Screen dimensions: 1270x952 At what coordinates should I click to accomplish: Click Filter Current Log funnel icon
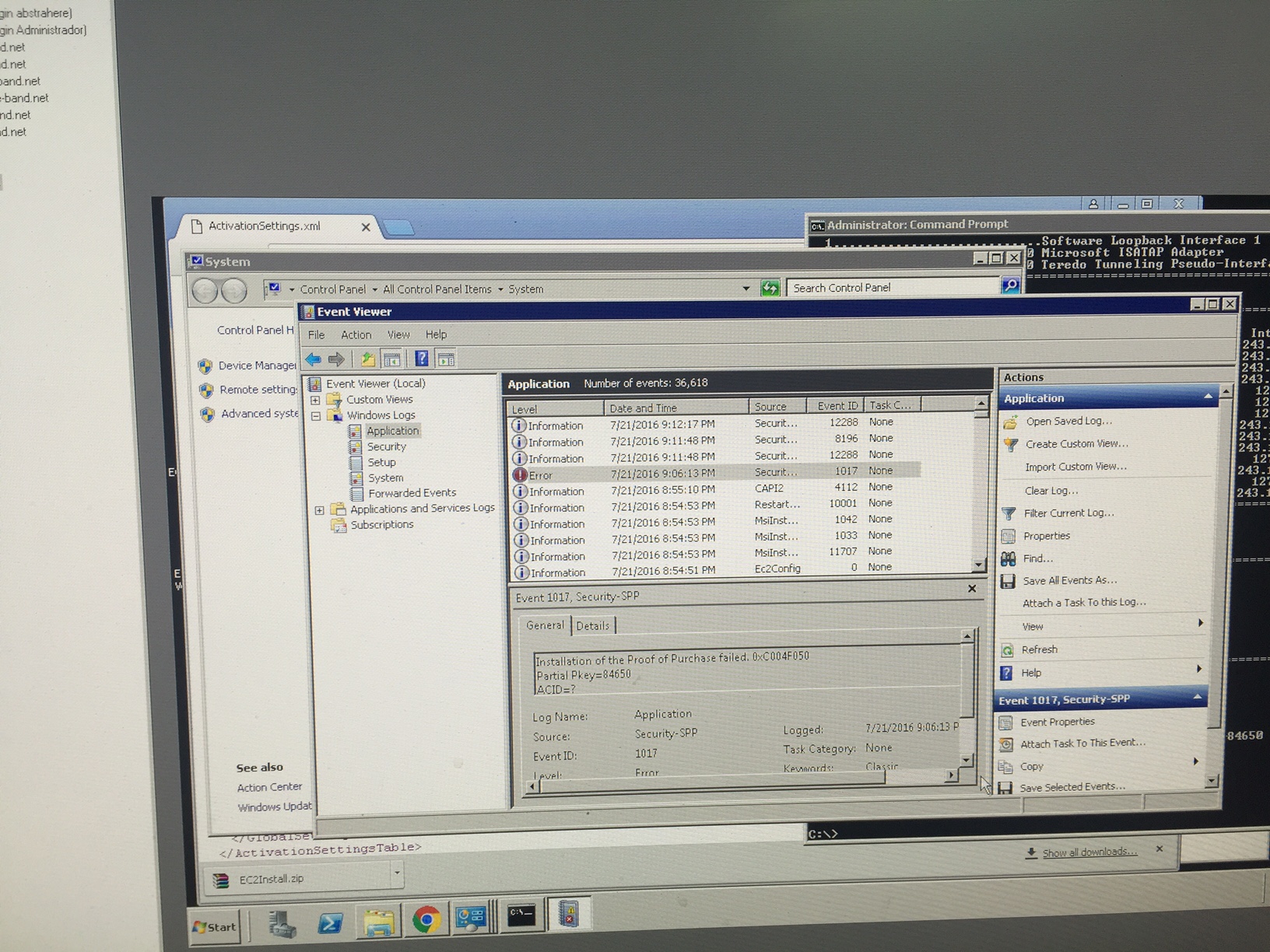pos(1009,513)
